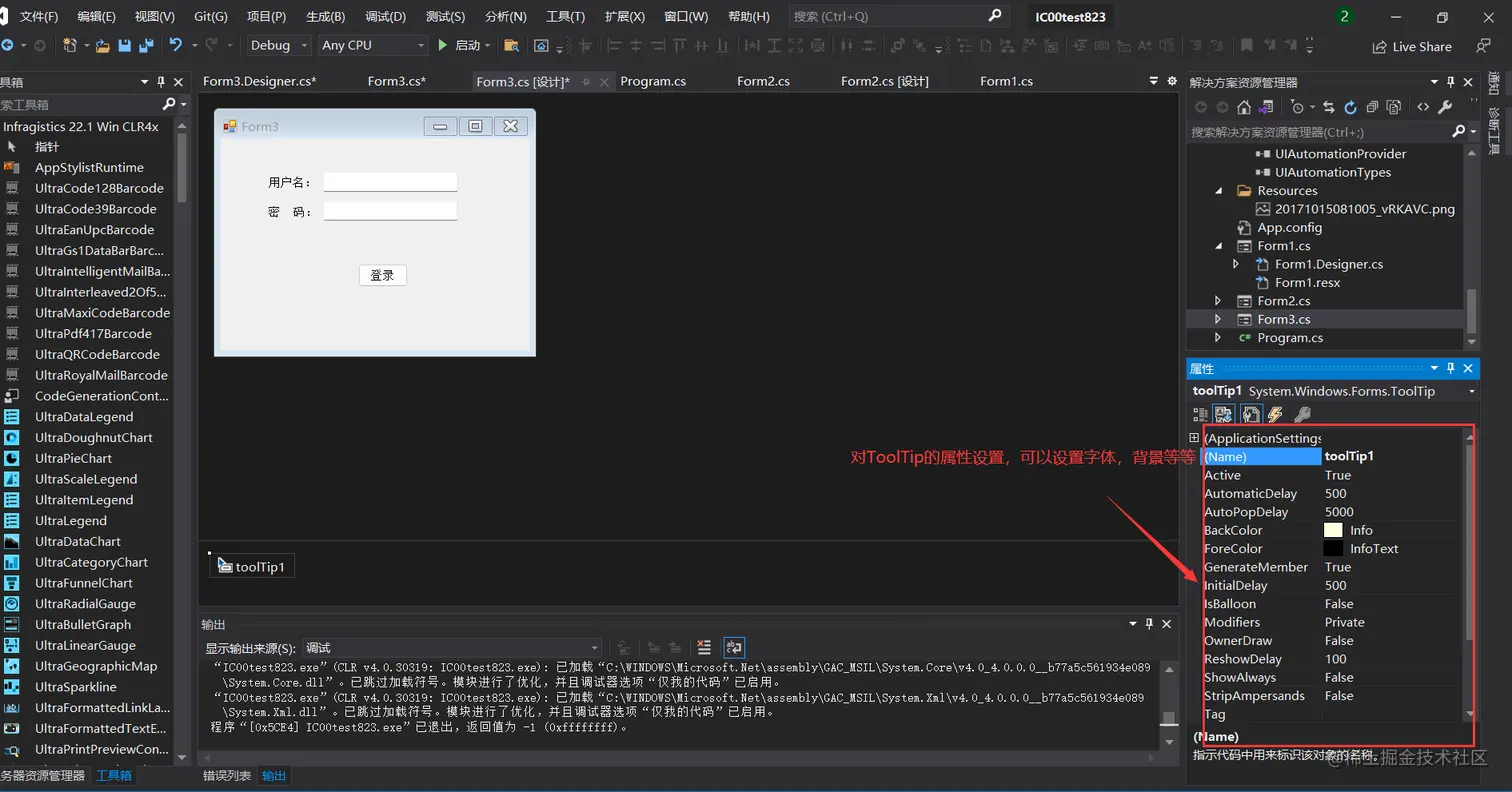Switch to the Program.cs tab
The image size is (1512, 792).
[651, 81]
